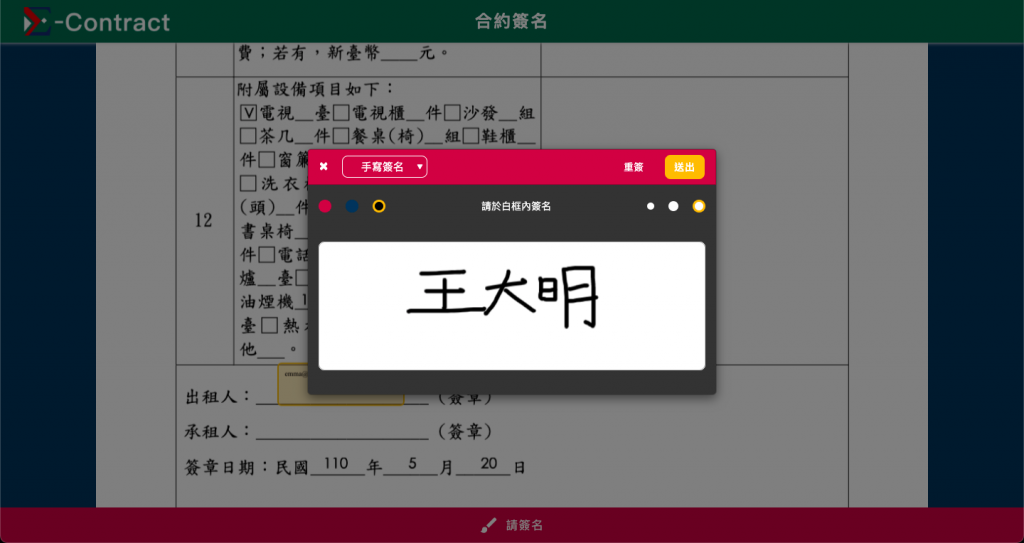This screenshot has width=1024, height=543.
Task: Tick the 電視櫃 checkbox
Action: 341,114
